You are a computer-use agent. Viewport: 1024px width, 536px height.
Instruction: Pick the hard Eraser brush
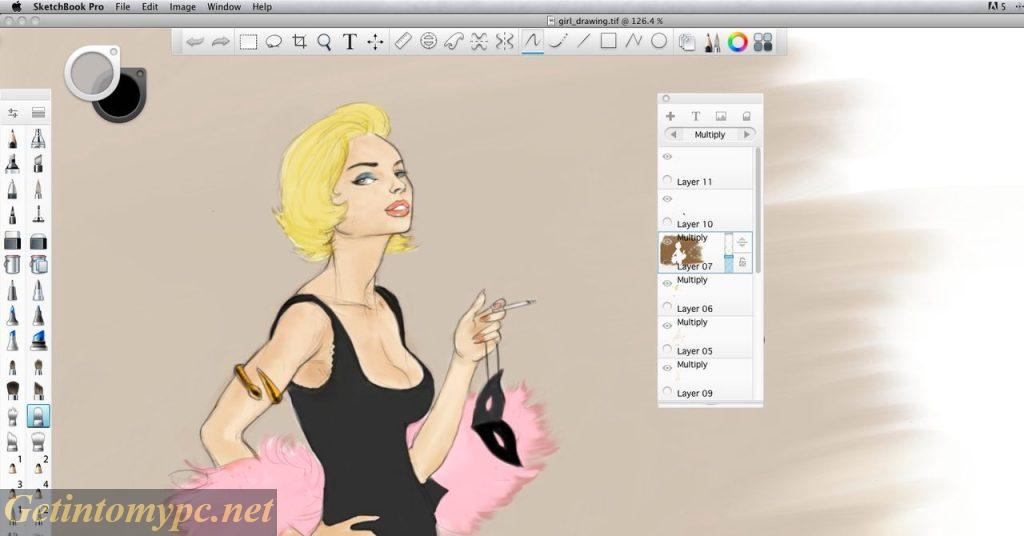pos(12,240)
